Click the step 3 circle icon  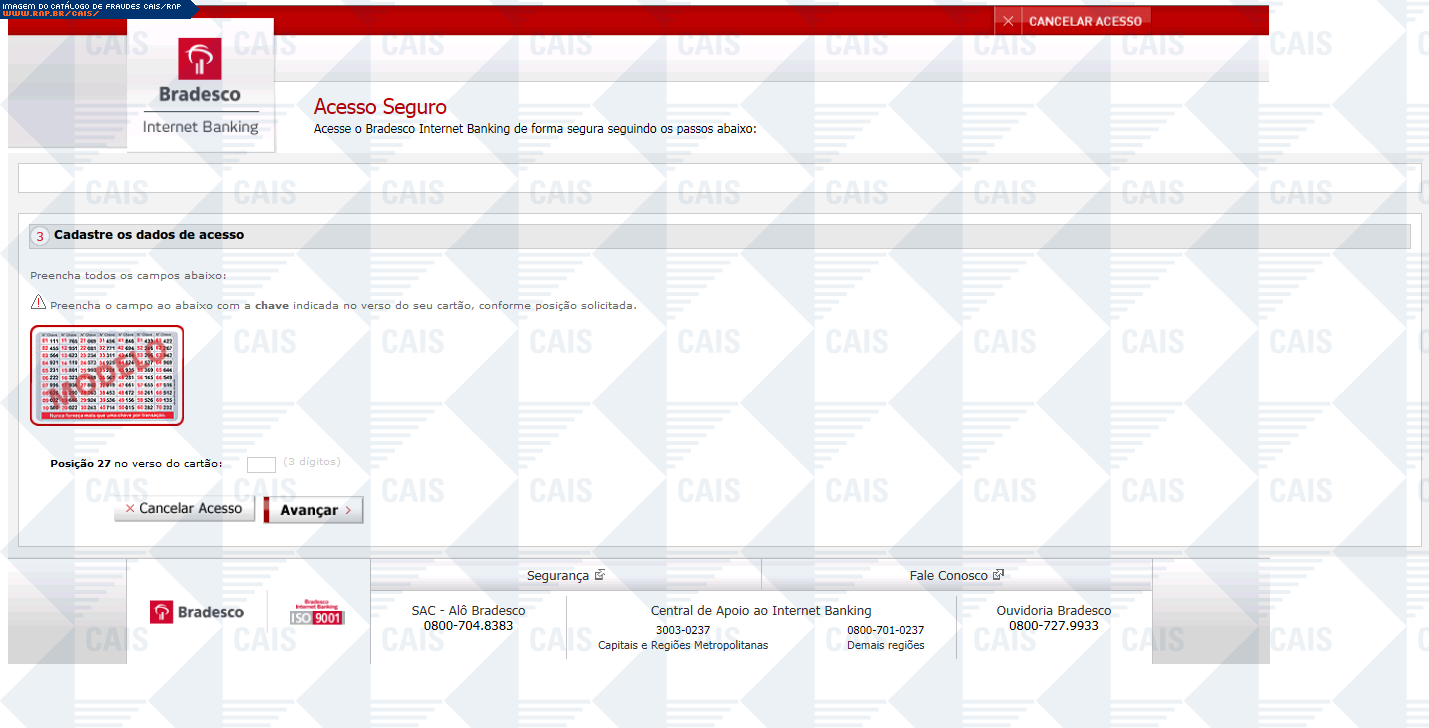(x=40, y=237)
